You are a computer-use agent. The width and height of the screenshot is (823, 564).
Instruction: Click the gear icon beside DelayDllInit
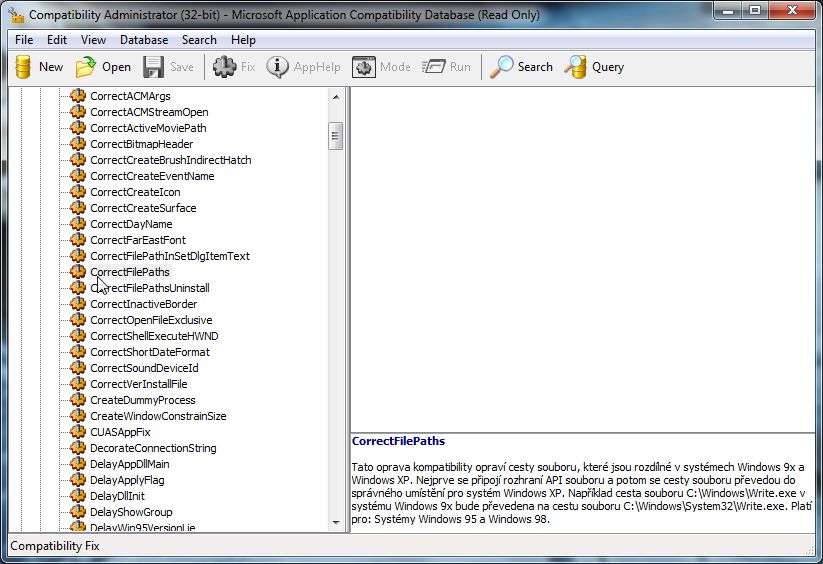[78, 496]
